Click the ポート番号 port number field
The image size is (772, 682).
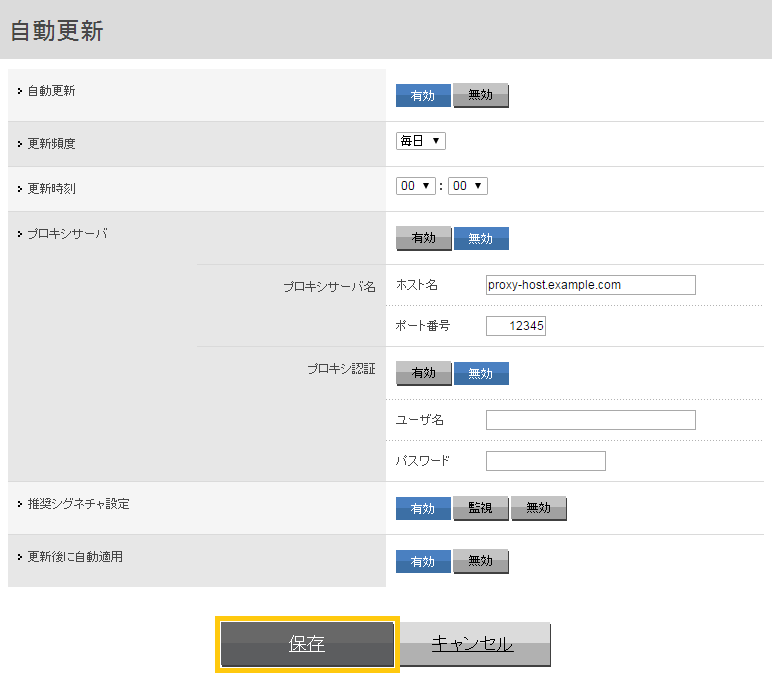pos(516,326)
